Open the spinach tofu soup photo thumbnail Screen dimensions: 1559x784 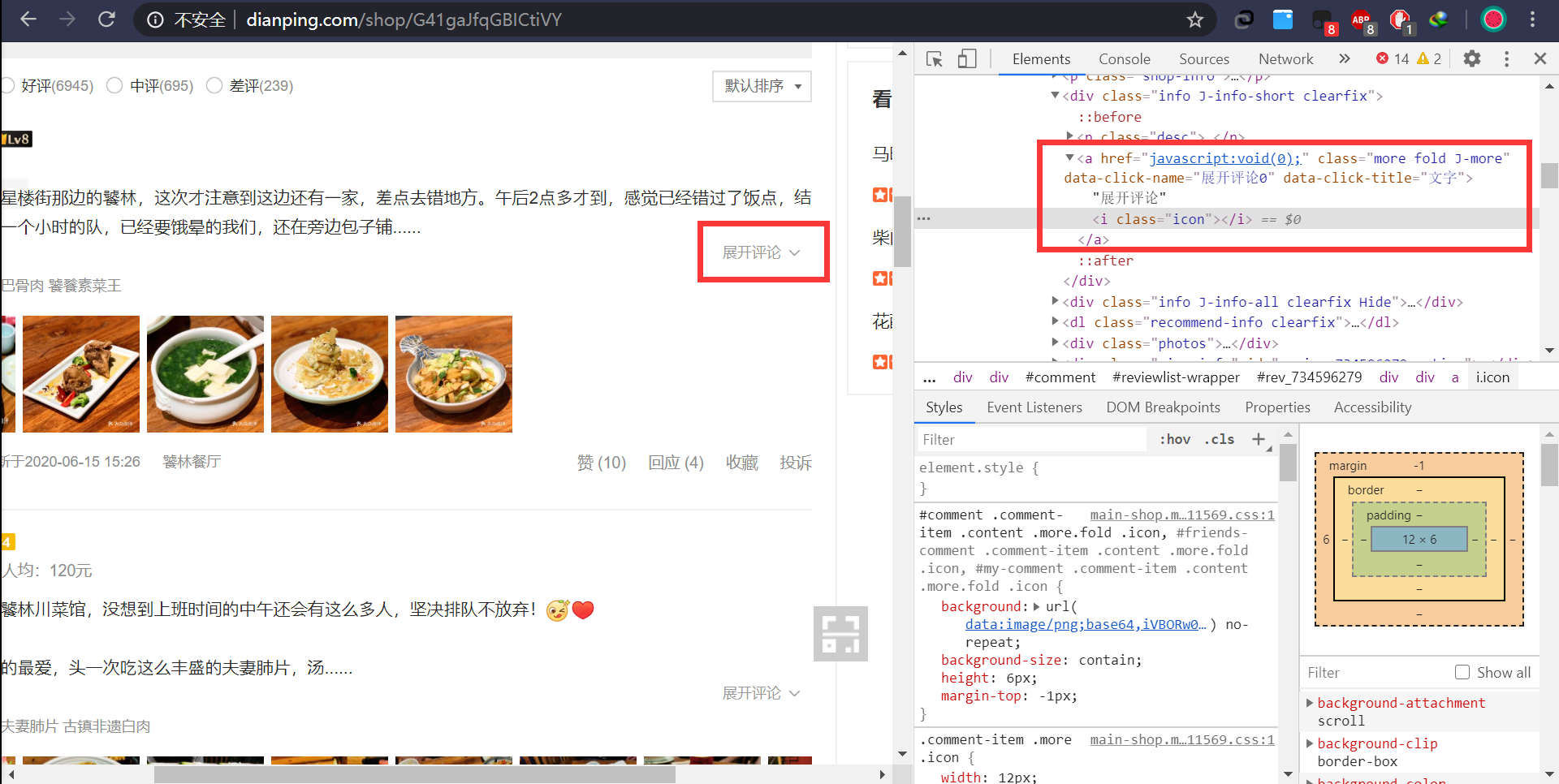[x=205, y=374]
